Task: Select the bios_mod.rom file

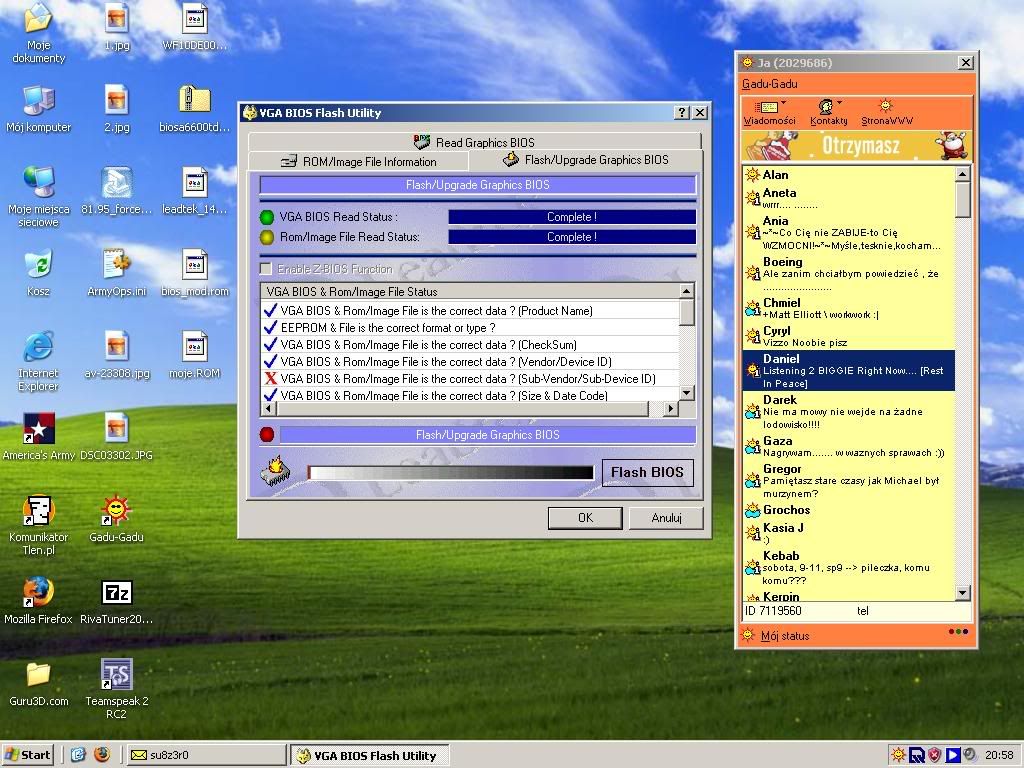Action: click(195, 272)
